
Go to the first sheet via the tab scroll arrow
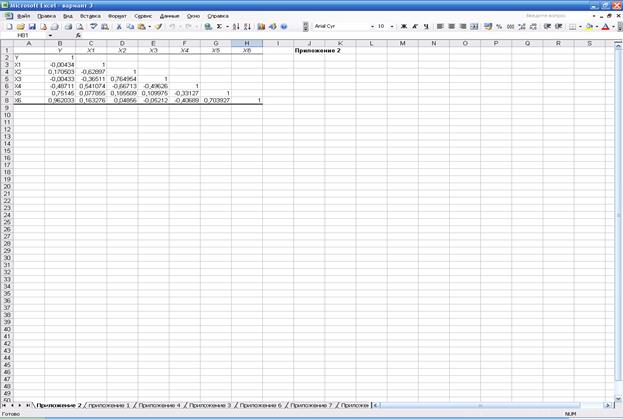click(4, 405)
